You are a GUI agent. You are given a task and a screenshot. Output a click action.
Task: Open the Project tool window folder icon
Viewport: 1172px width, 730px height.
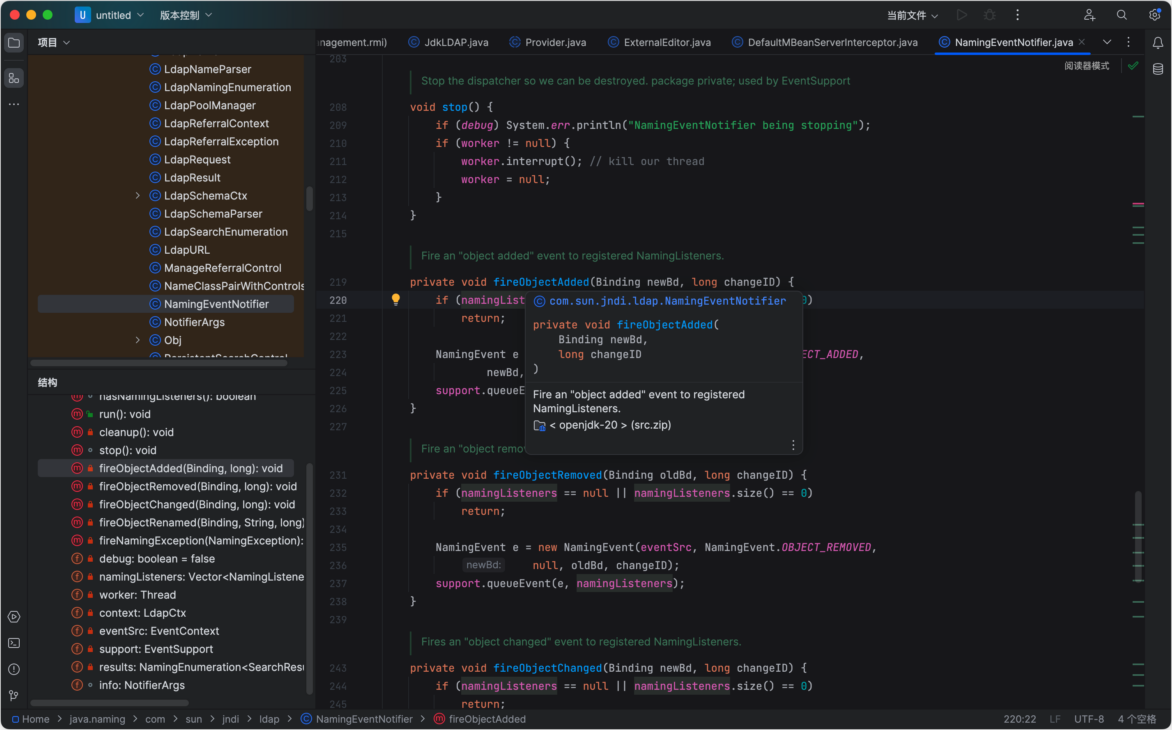coord(14,43)
